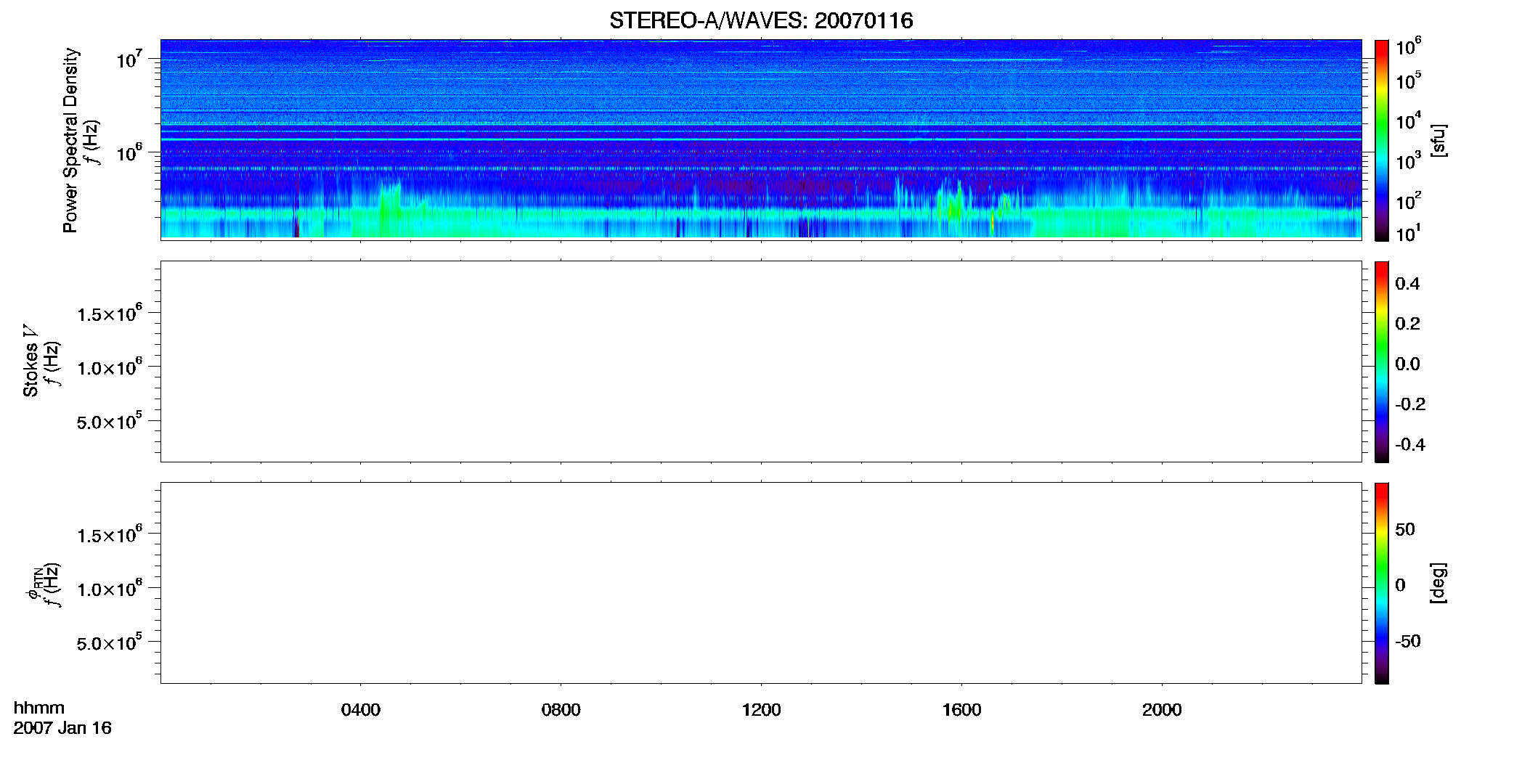Image resolution: width=1522 pixels, height=784 pixels.
Task: Select the "Power Spectral Density" axis label
Action: click(70, 140)
